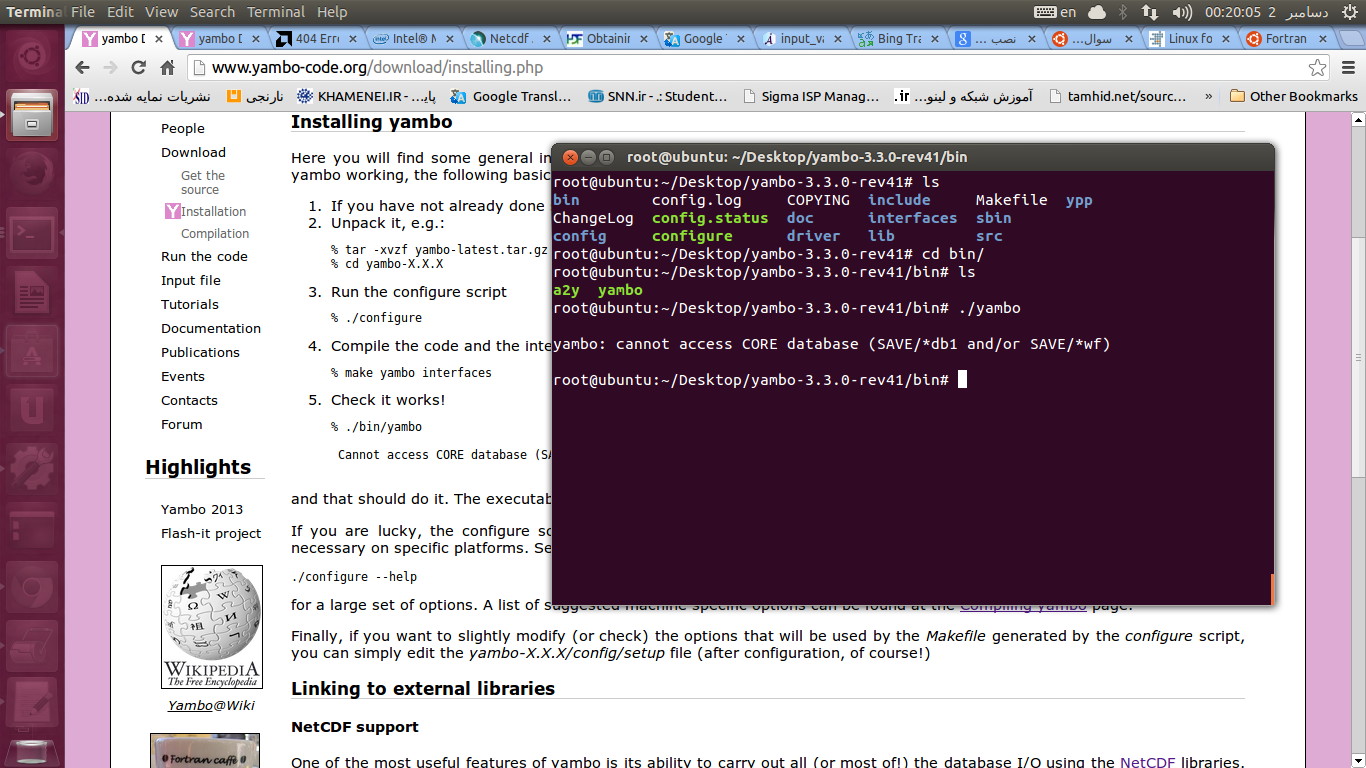
Task: Open the sound volume indicator
Action: tap(1182, 12)
